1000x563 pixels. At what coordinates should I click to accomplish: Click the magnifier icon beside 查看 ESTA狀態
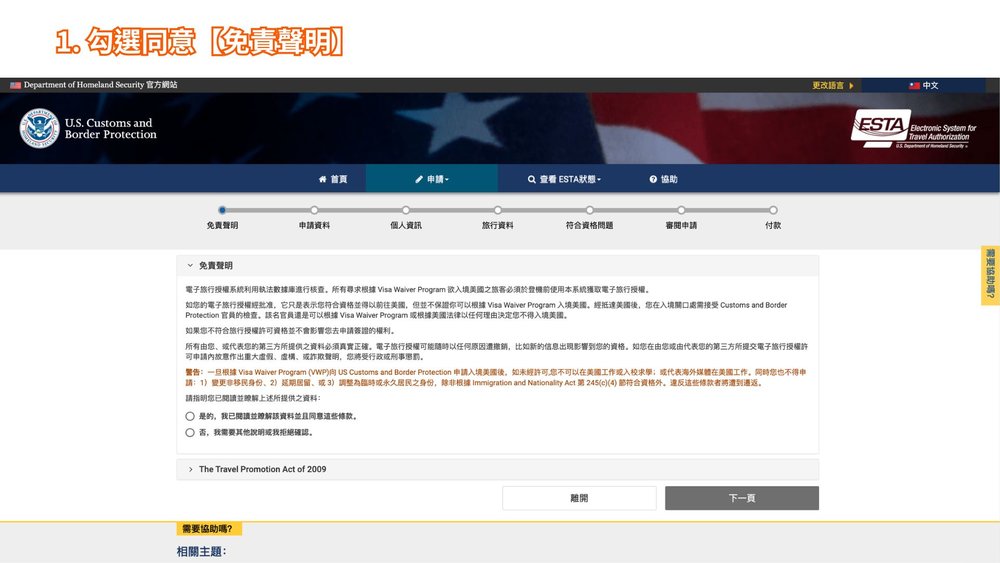(x=532, y=179)
